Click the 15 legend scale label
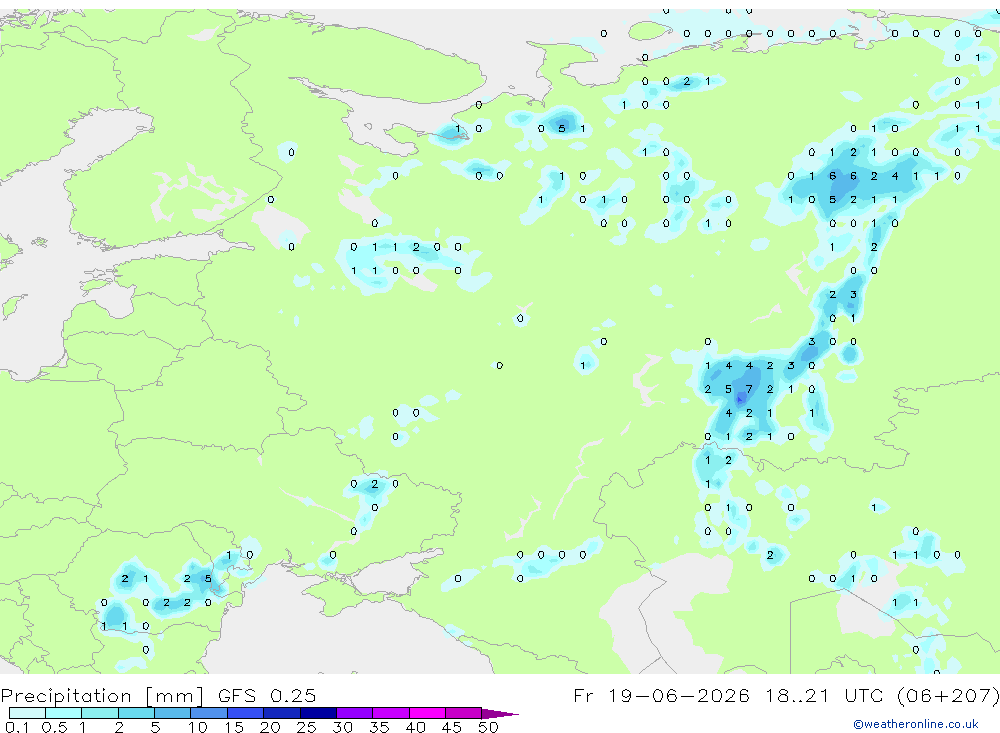The width and height of the screenshot is (1000, 733). (x=234, y=727)
